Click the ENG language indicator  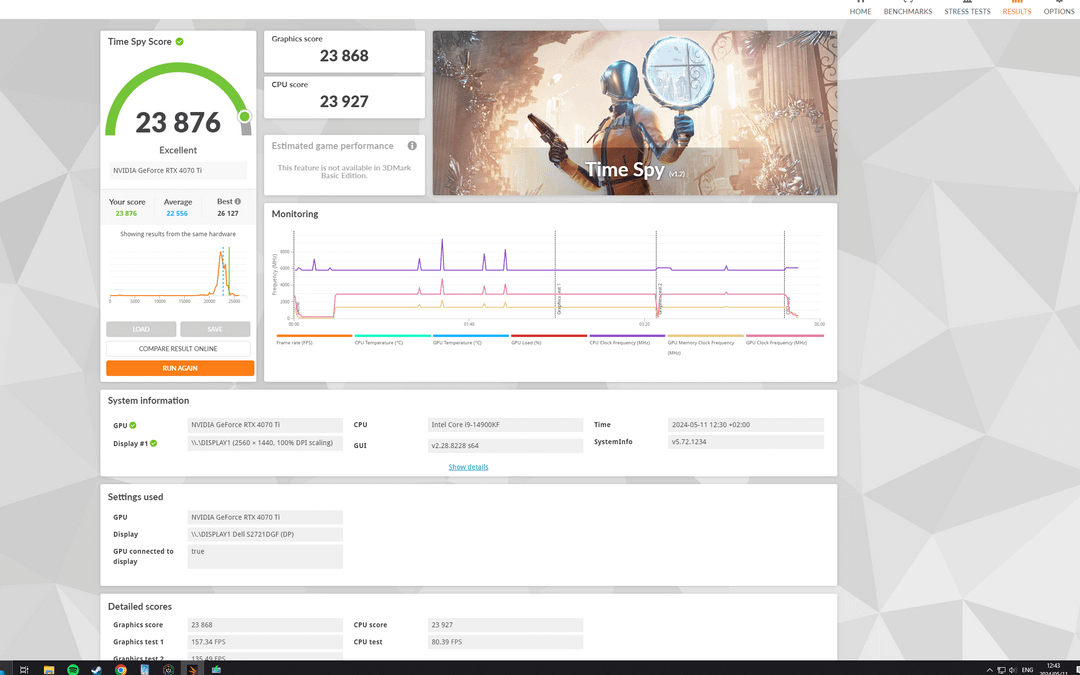point(1027,670)
